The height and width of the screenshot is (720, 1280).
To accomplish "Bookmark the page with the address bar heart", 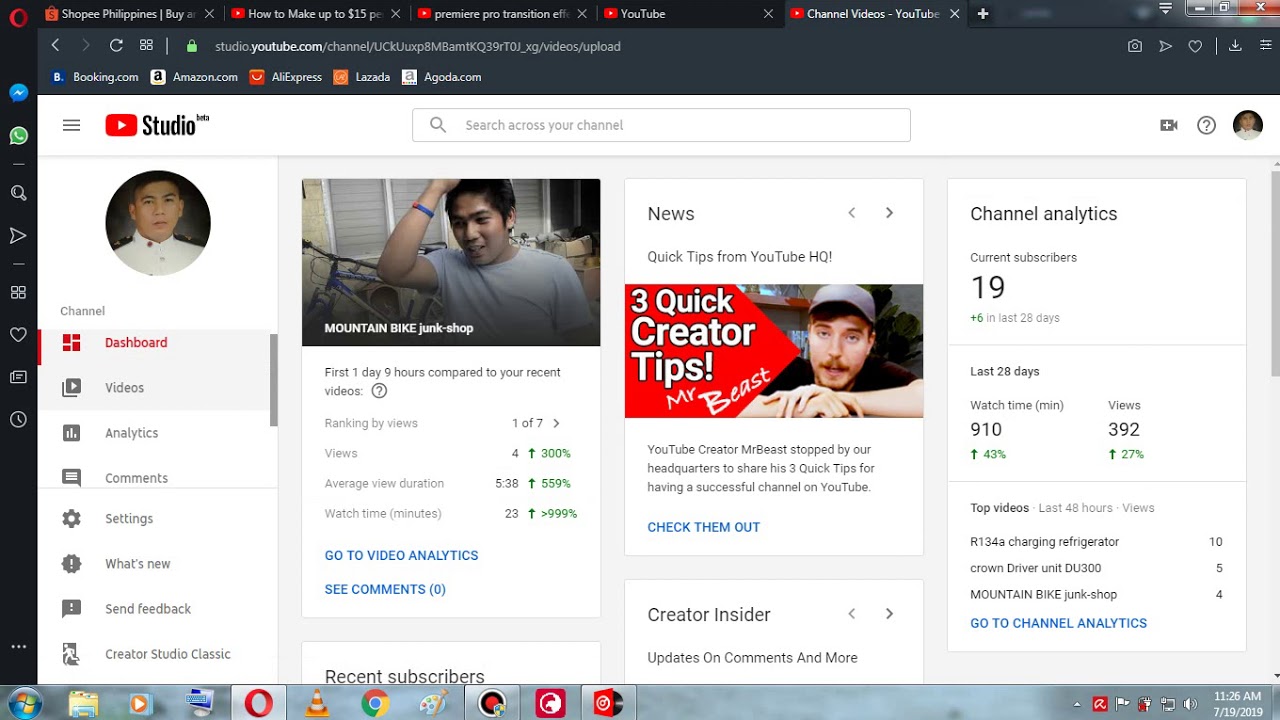I will [x=1195, y=46].
